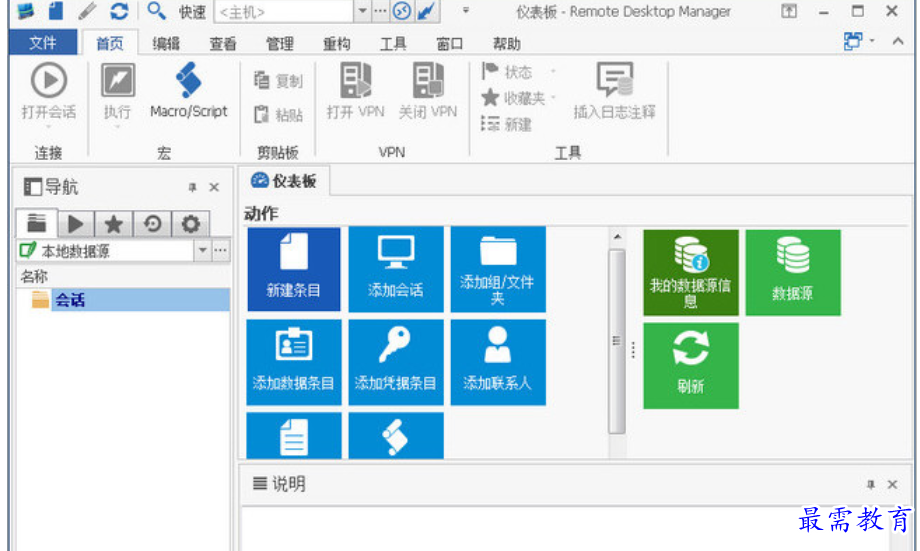Switch to opened sessions play tab in navigation
The image size is (920, 551).
pyautogui.click(x=76, y=224)
